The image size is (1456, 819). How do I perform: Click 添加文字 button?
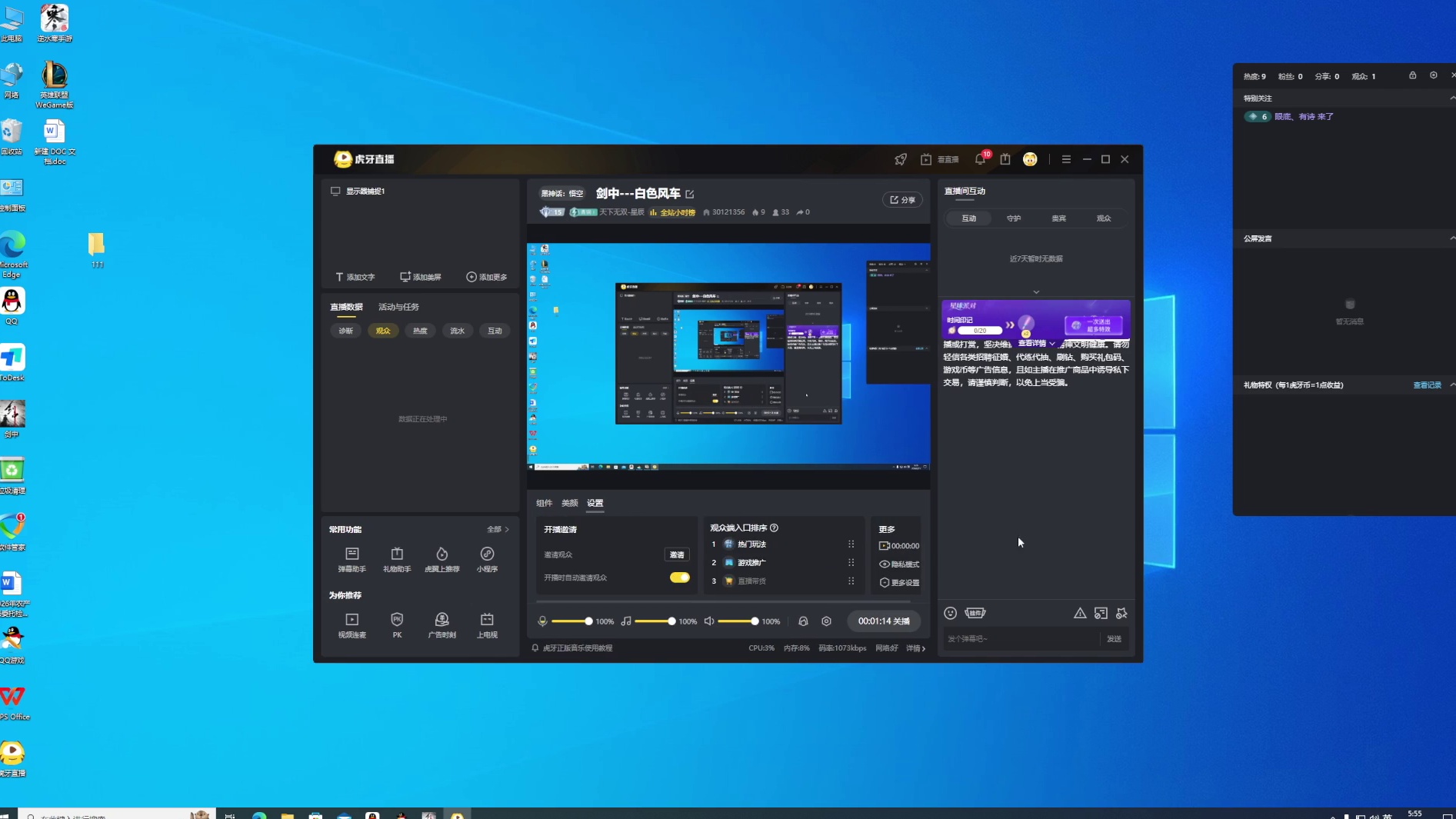355,277
